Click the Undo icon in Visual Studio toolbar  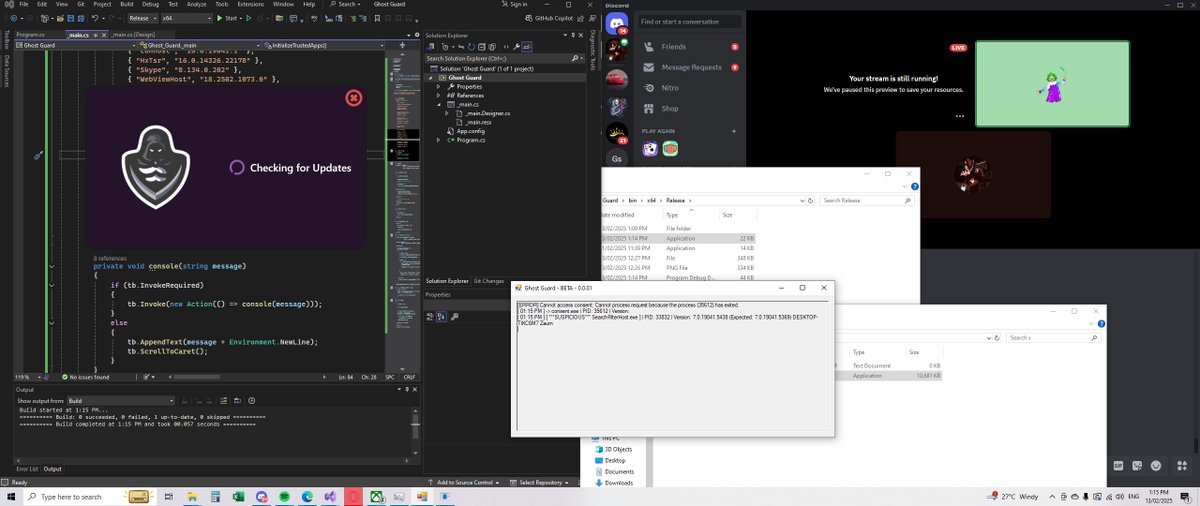[x=96, y=18]
